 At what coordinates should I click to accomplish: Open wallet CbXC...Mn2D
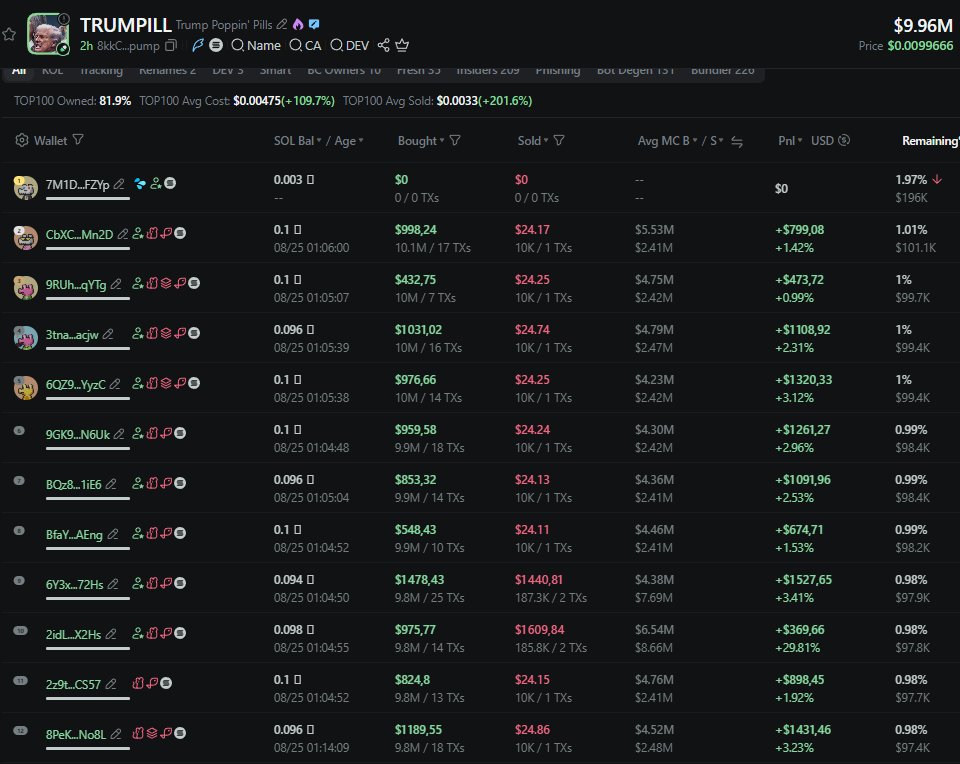coord(79,234)
